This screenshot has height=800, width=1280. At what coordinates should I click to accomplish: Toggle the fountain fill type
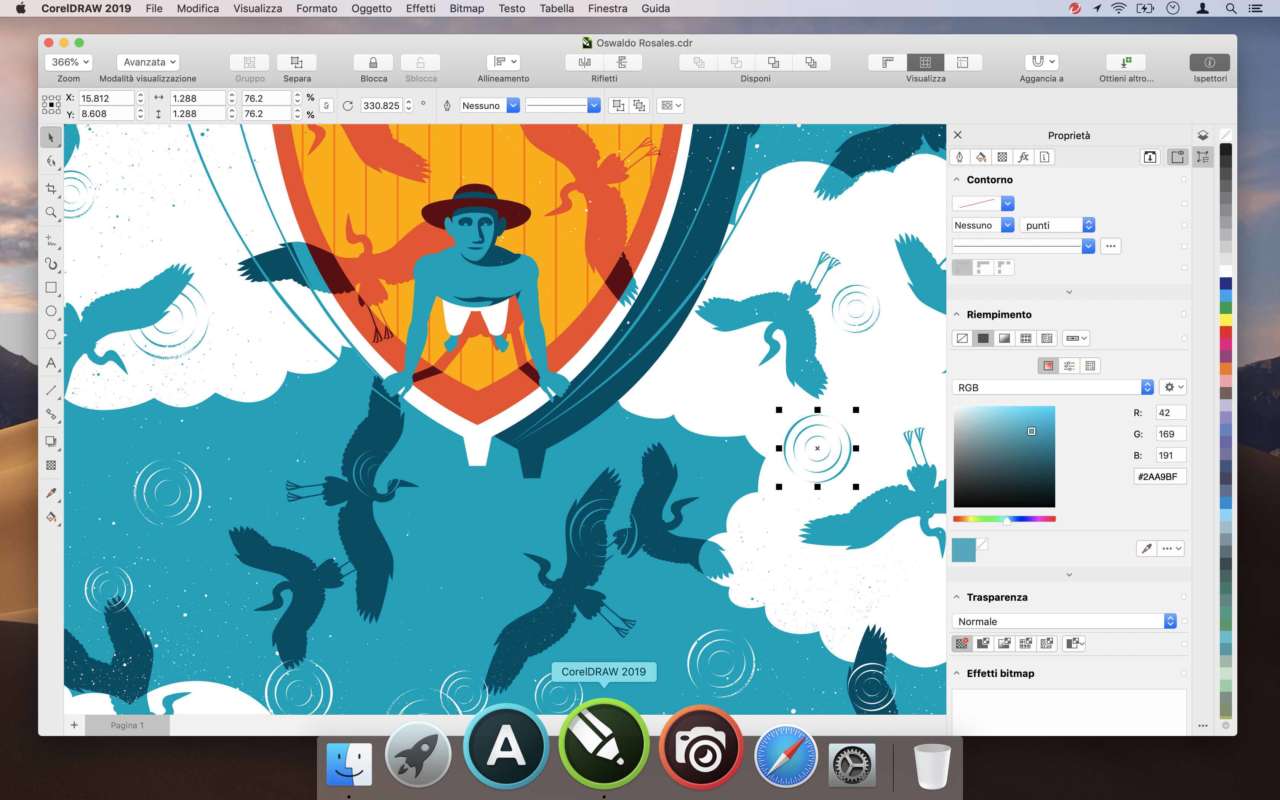[x=1002, y=337]
